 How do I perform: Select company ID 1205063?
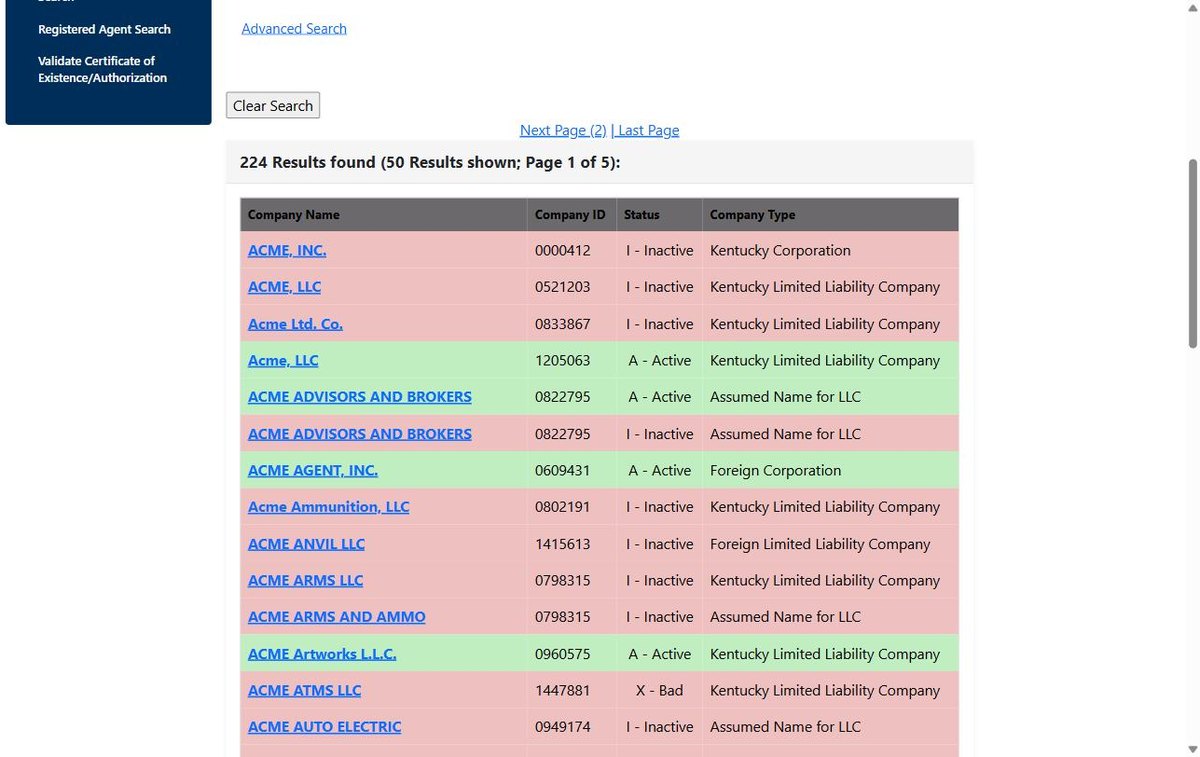click(x=563, y=360)
